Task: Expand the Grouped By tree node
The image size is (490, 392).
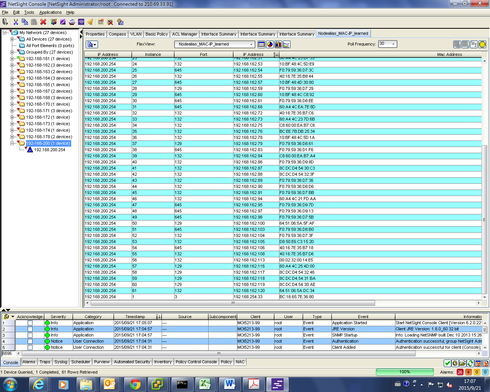Action: 12,52
